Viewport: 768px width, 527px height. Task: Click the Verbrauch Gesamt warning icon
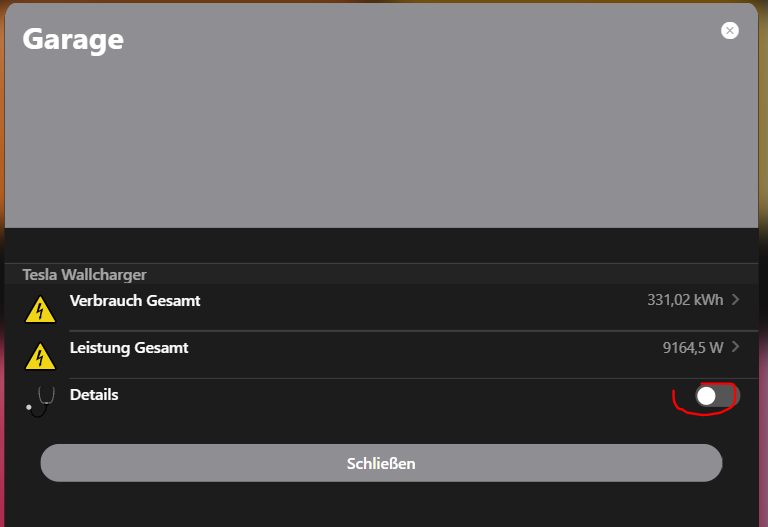tap(40, 309)
